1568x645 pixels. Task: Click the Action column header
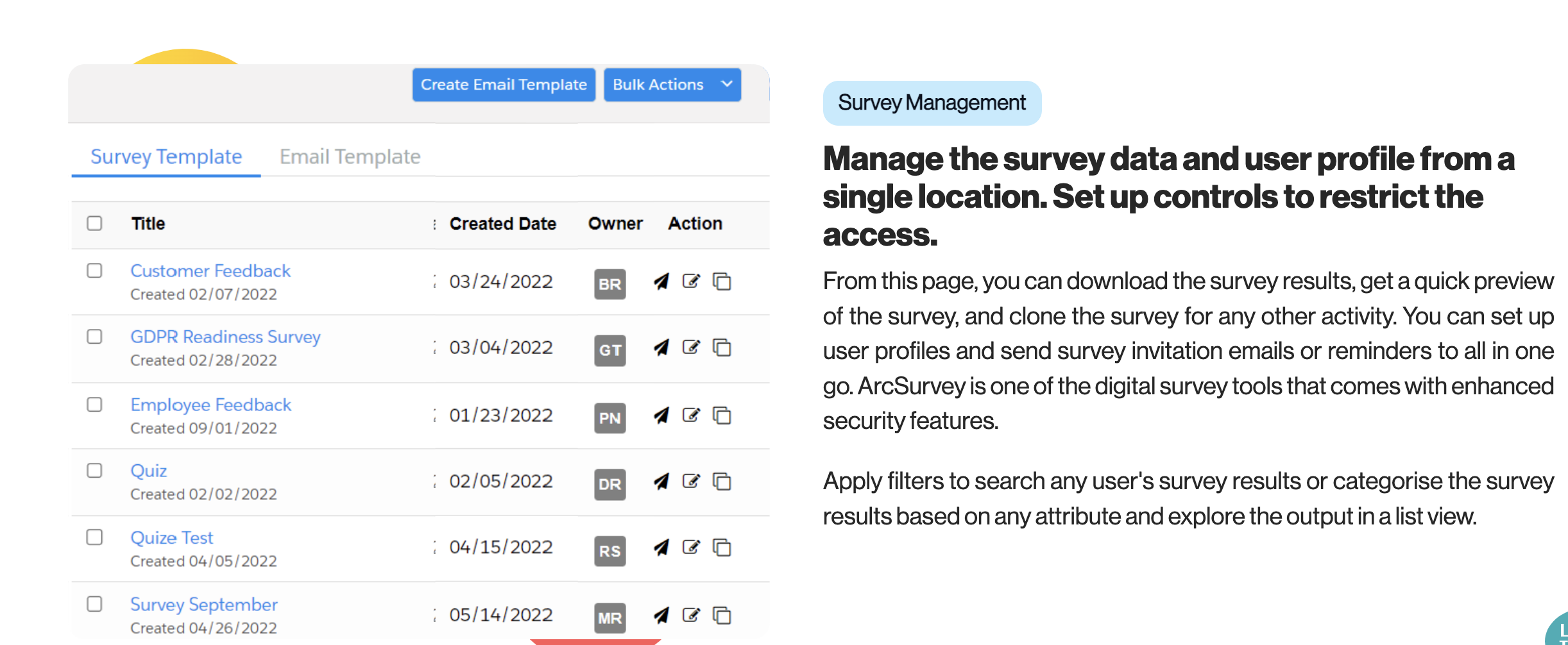click(x=695, y=224)
